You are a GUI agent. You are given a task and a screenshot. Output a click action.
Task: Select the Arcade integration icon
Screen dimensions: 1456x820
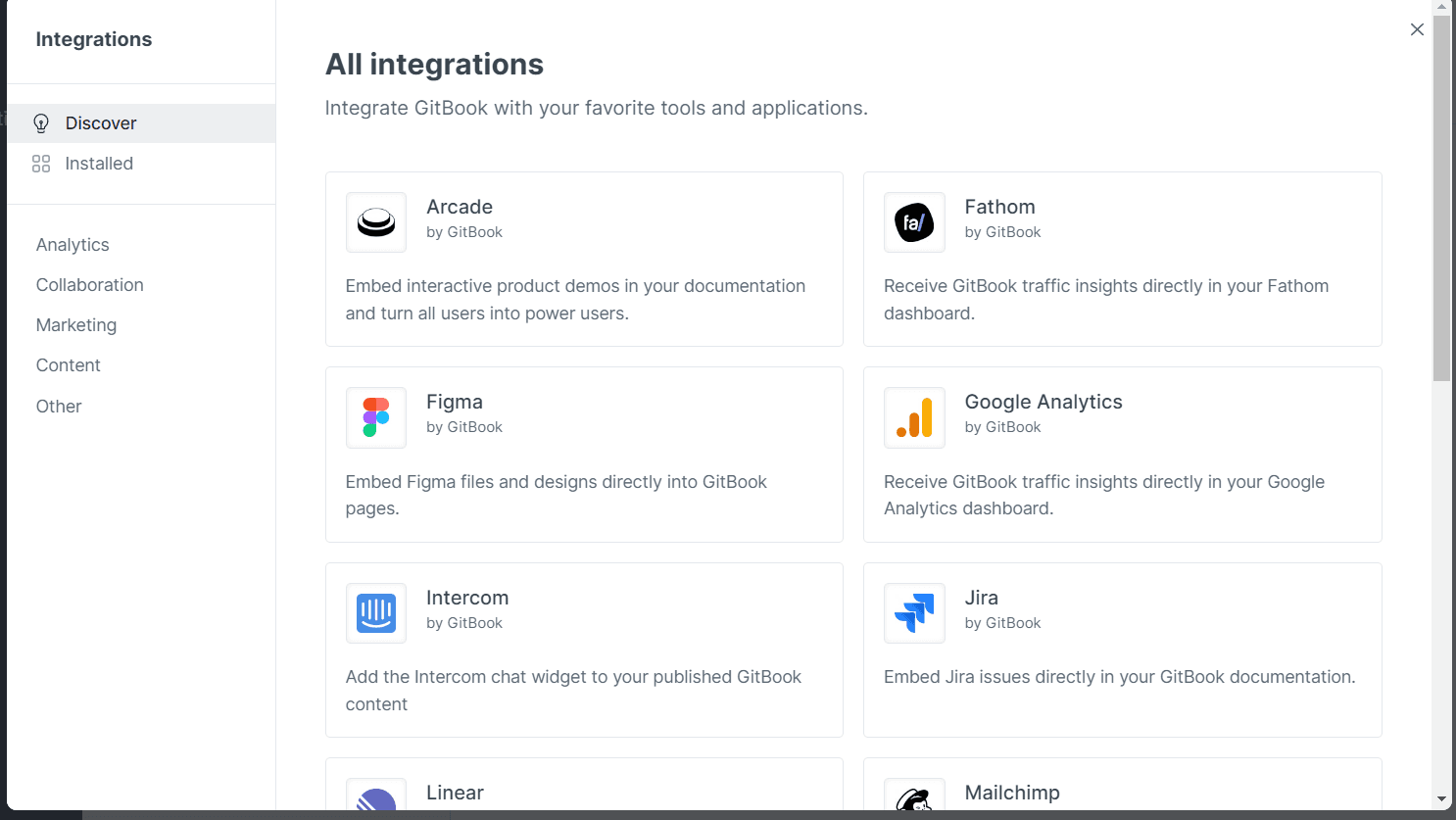click(375, 221)
